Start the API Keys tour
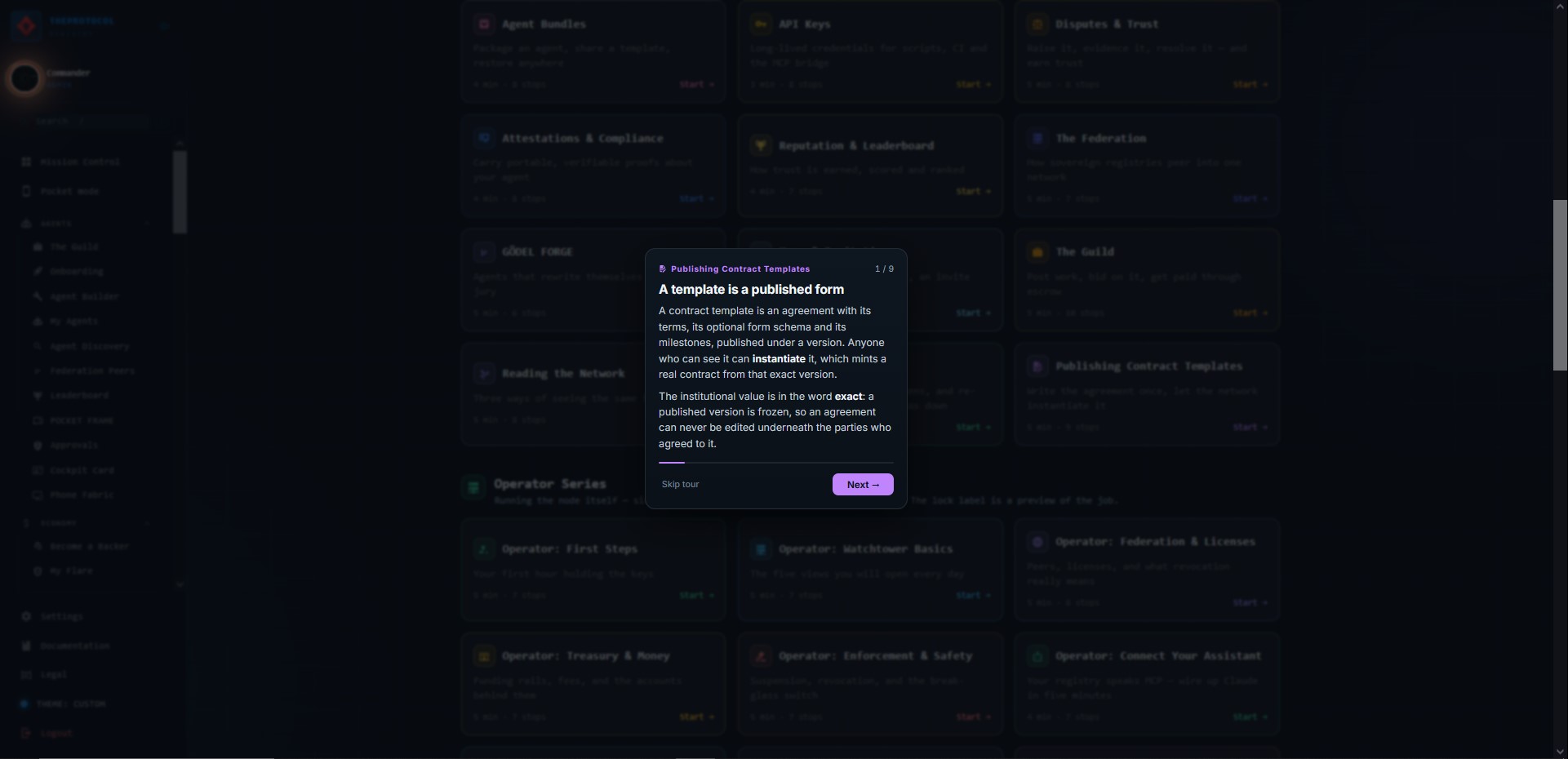The width and height of the screenshot is (1568, 759). pos(973,84)
